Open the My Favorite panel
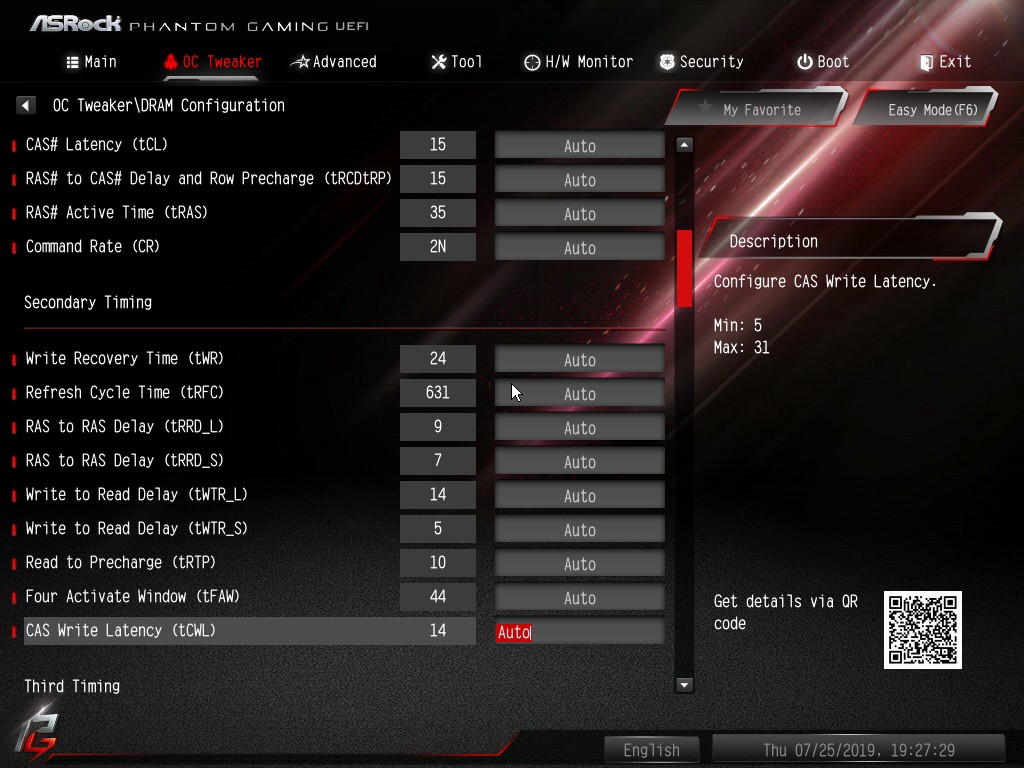This screenshot has width=1024, height=768. [x=758, y=109]
